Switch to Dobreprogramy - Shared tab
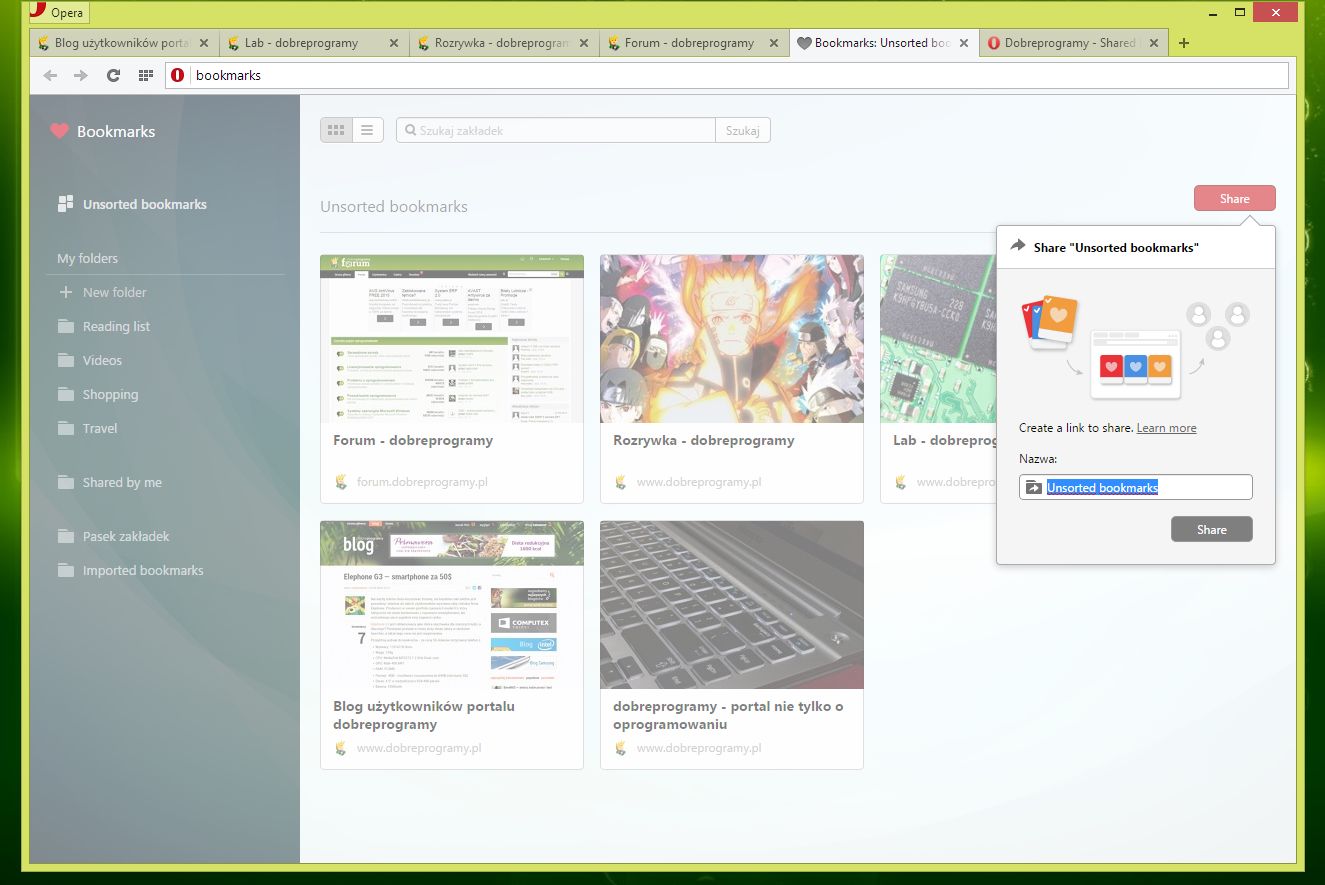 pyautogui.click(x=1074, y=43)
